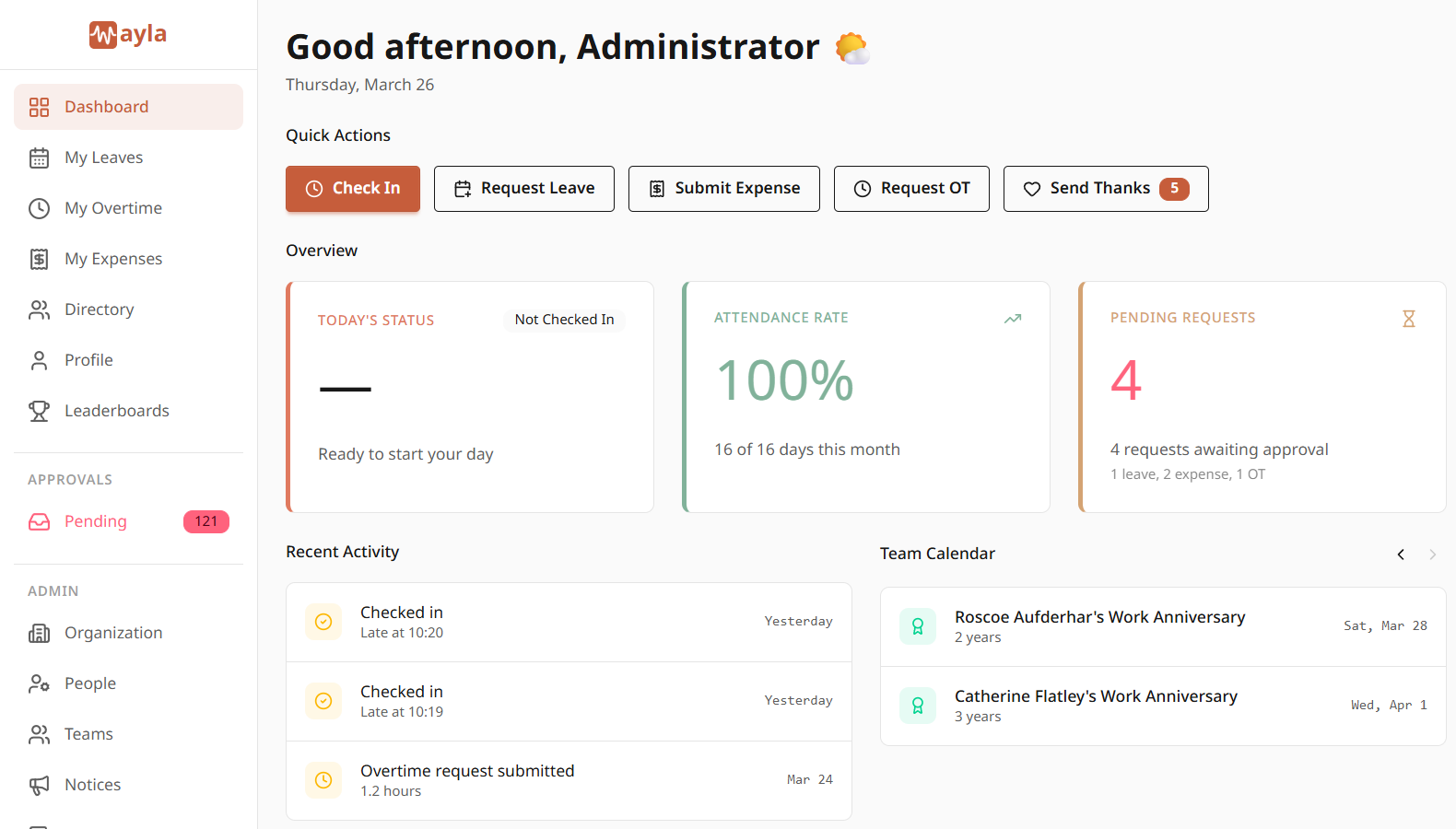Click the Check In button
The image size is (1456, 829).
tap(353, 189)
